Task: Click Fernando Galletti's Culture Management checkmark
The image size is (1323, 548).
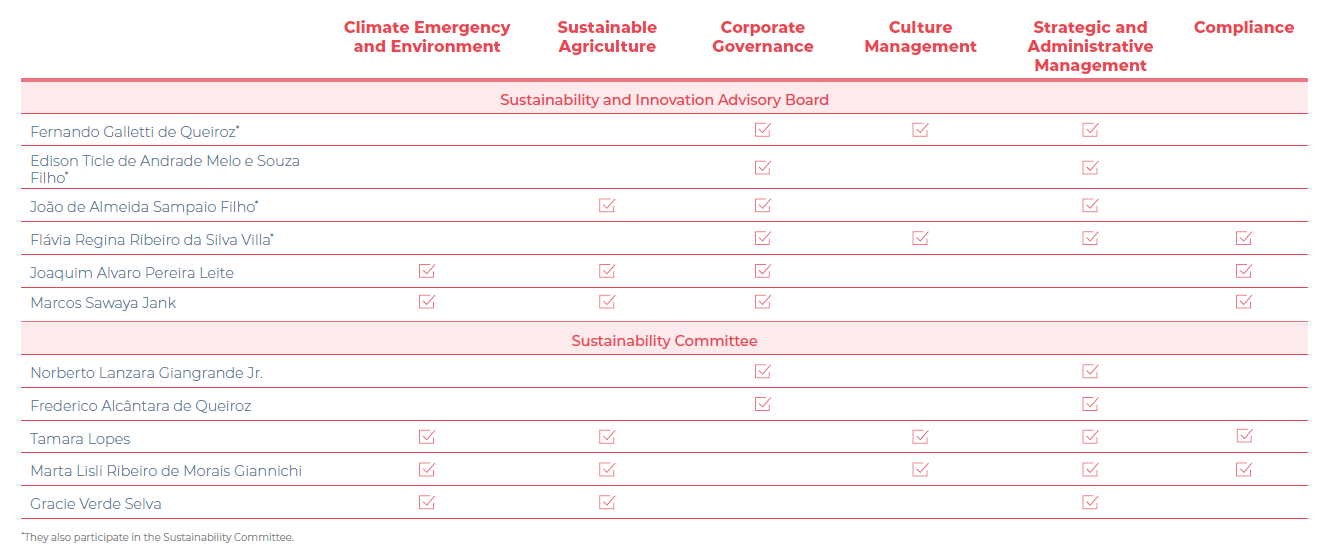Action: tap(920, 130)
